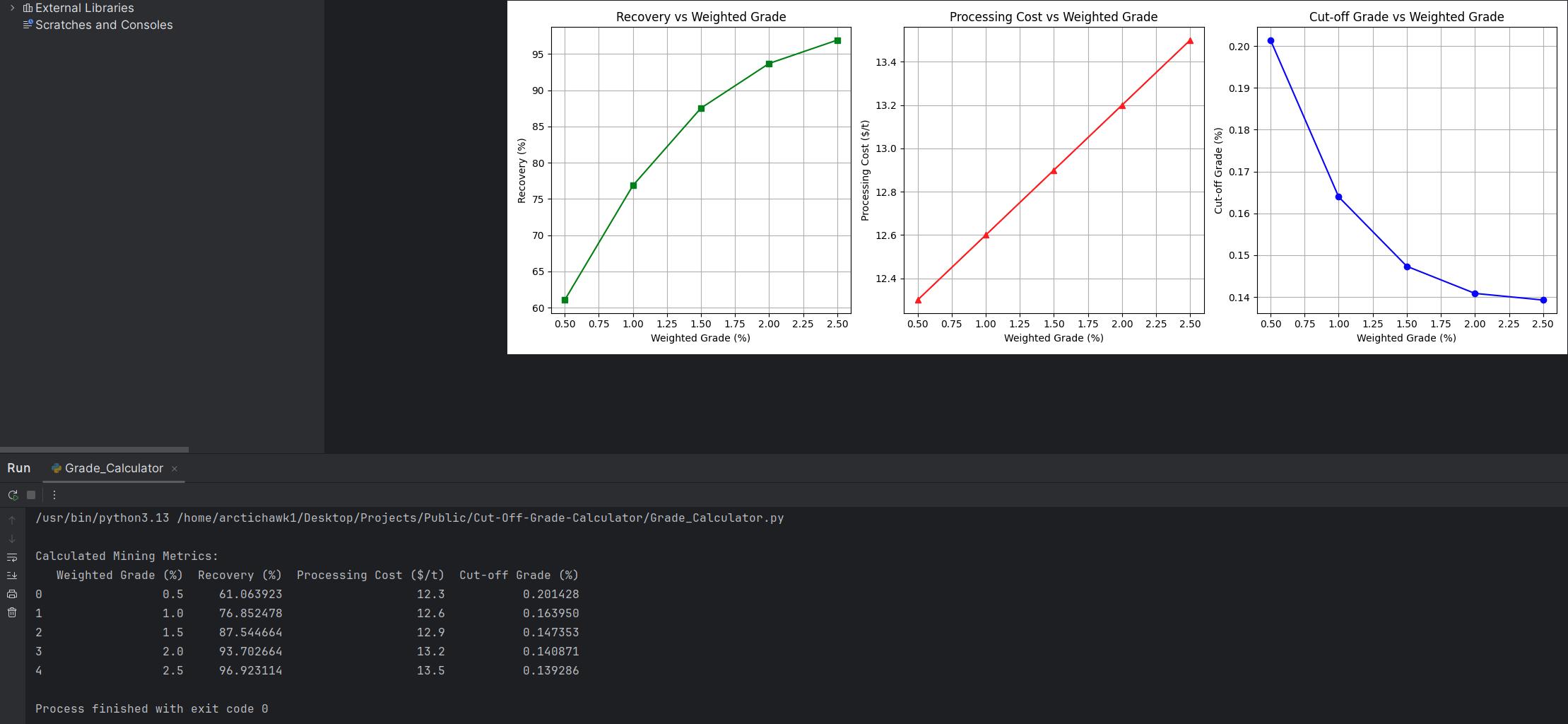
Task: Click the Stop process square button
Action: [x=31, y=495]
